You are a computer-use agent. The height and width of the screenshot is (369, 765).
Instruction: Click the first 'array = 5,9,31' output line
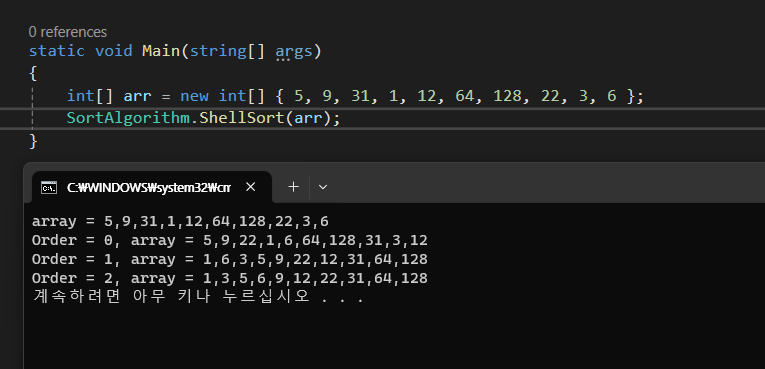tap(181, 222)
